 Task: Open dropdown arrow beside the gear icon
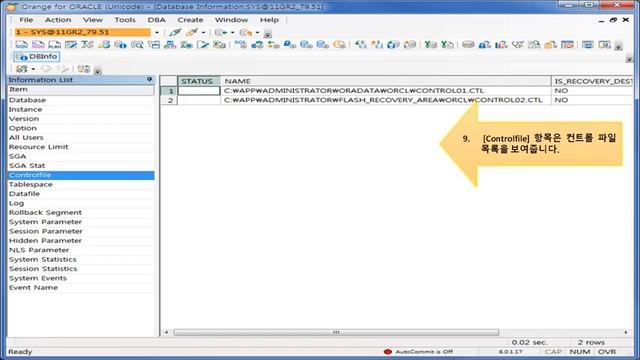coord(33,69)
